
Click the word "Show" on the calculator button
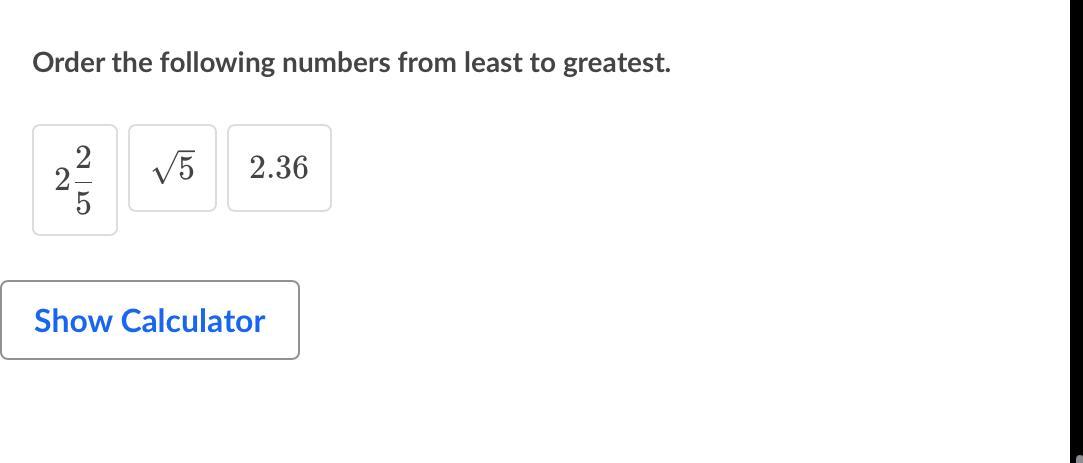pos(73,321)
